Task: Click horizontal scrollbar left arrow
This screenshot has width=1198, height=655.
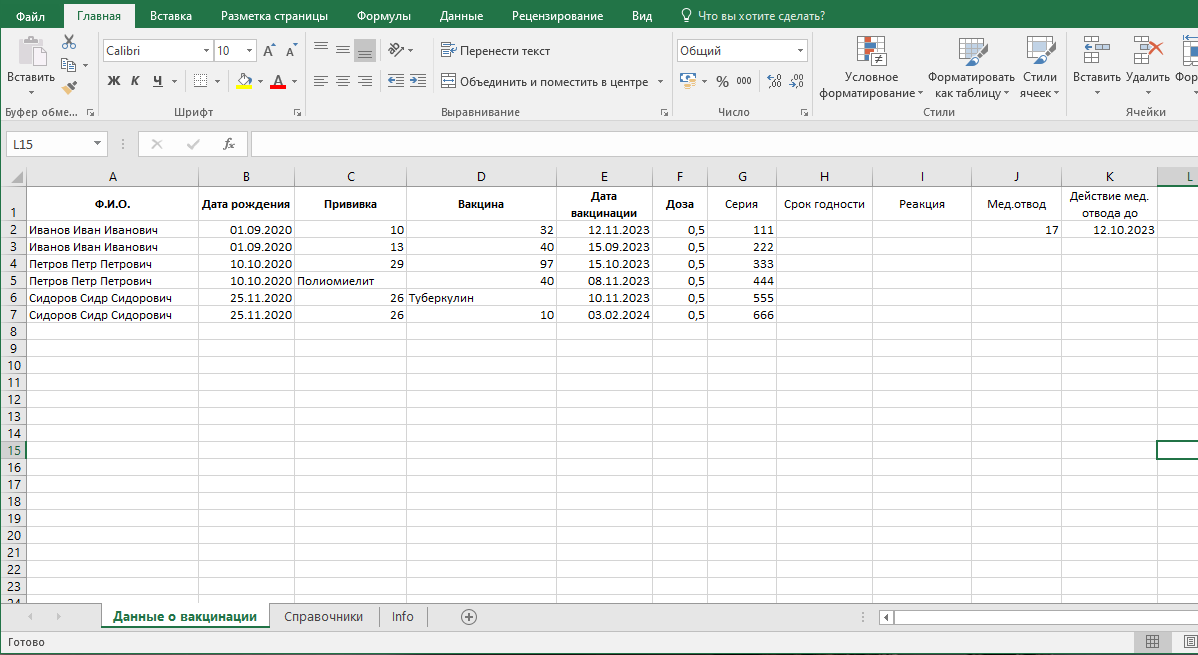Action: click(886, 617)
